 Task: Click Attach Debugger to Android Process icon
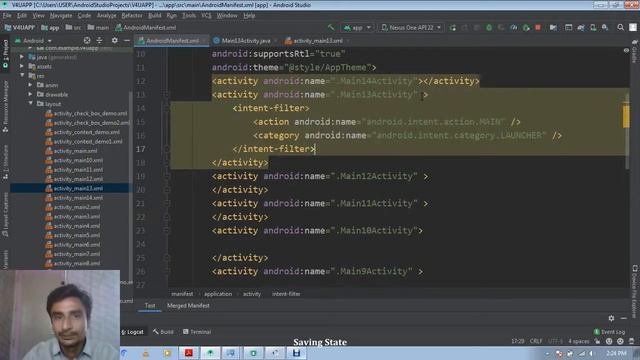coord(526,28)
